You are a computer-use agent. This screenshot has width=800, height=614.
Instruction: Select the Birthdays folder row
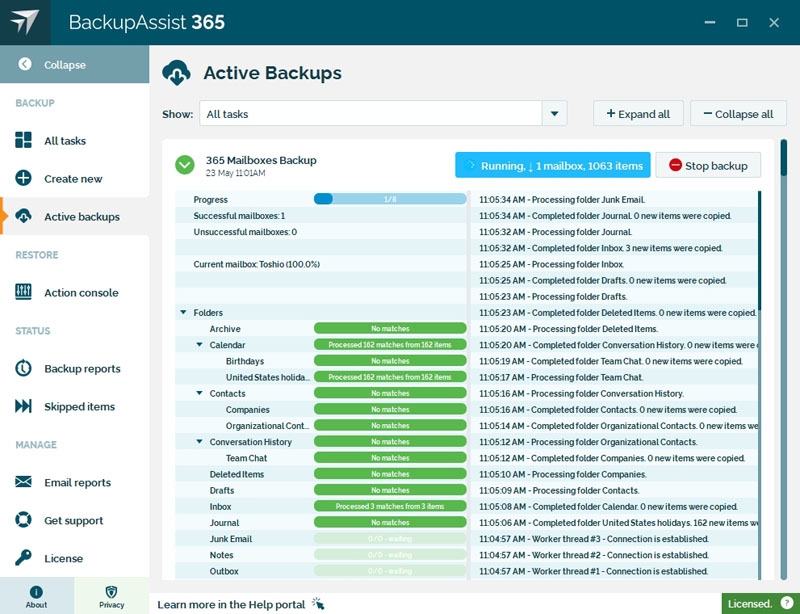320,361
